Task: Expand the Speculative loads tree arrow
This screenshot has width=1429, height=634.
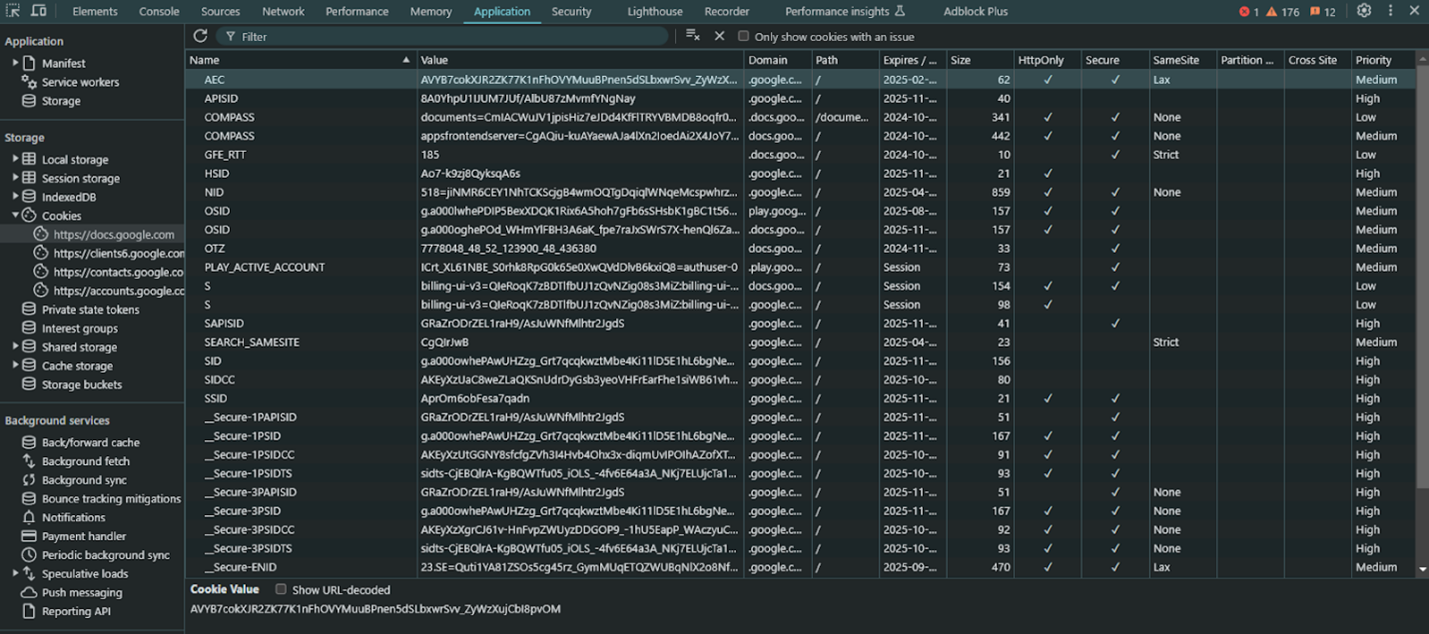Action: tap(15, 574)
